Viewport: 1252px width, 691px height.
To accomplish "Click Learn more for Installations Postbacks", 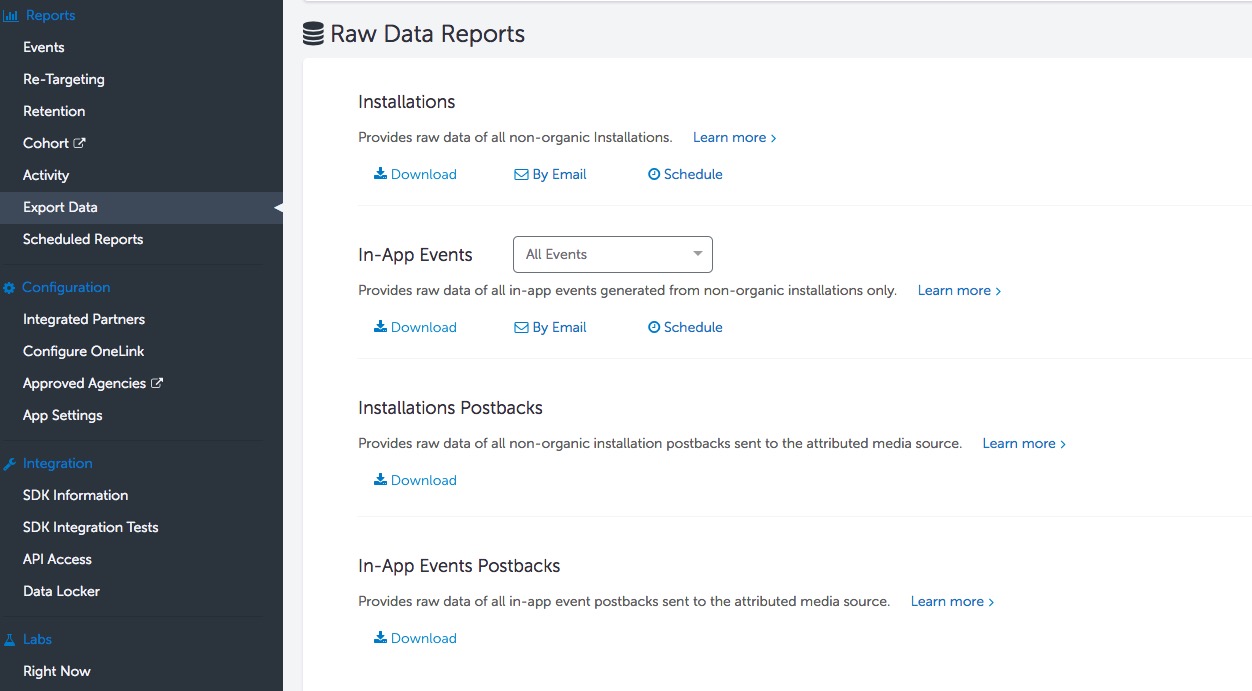I will (x=1018, y=443).
